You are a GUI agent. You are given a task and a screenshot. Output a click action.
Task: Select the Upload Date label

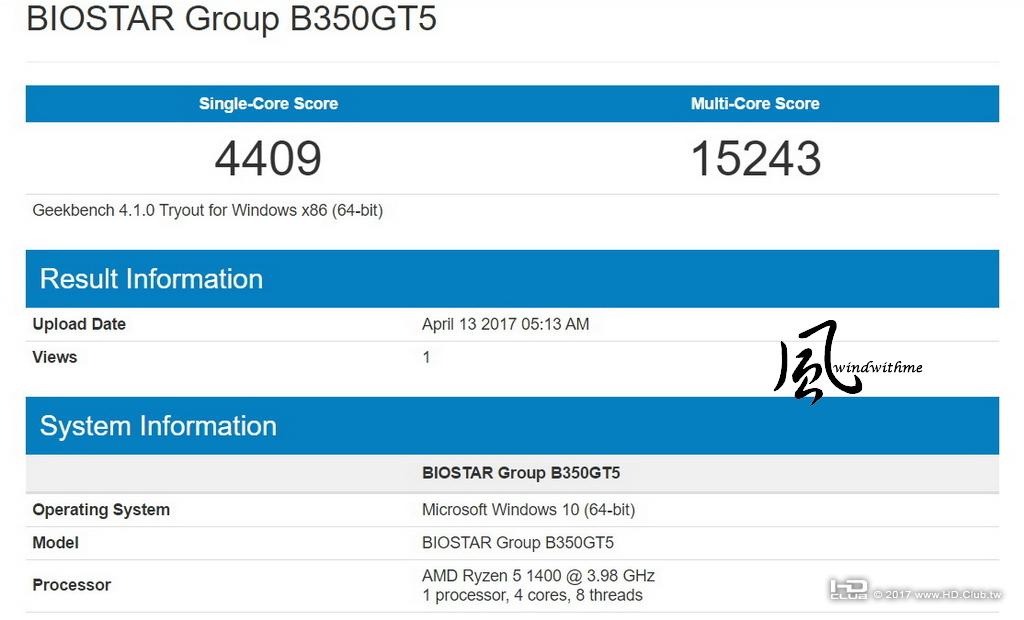click(79, 324)
